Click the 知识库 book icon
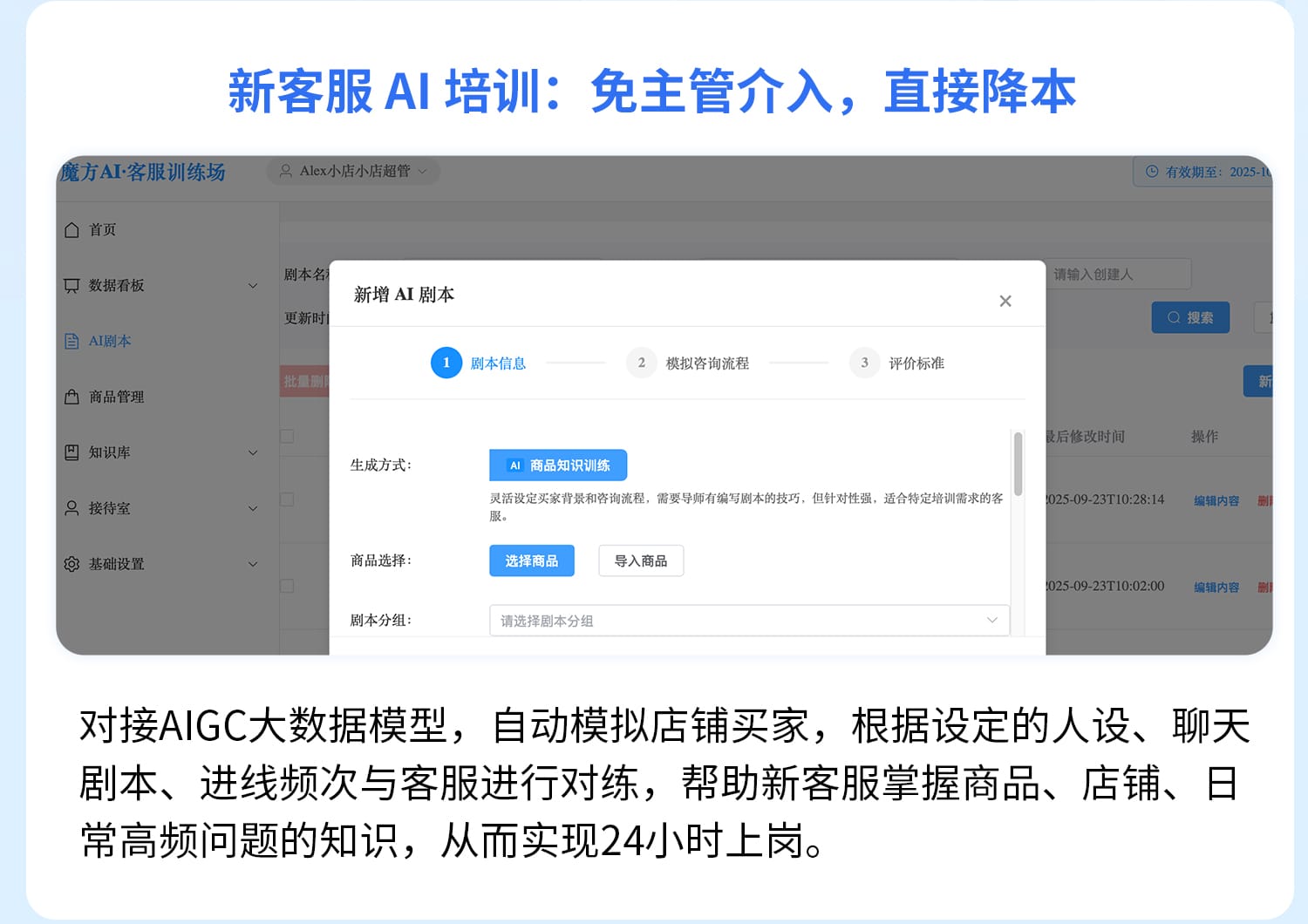Viewport: 1308px width, 924px height. pyautogui.click(x=72, y=452)
